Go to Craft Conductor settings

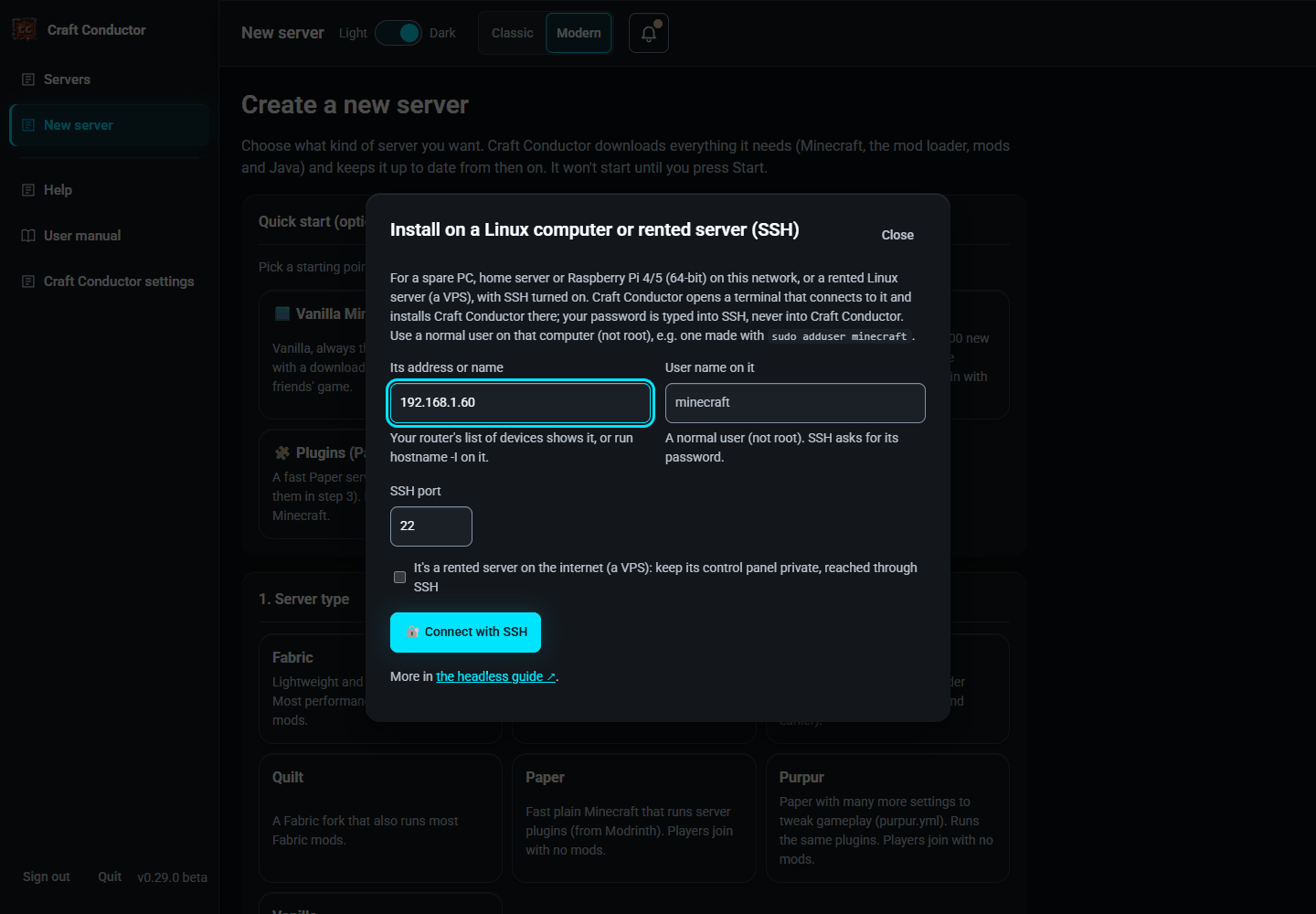click(x=110, y=282)
